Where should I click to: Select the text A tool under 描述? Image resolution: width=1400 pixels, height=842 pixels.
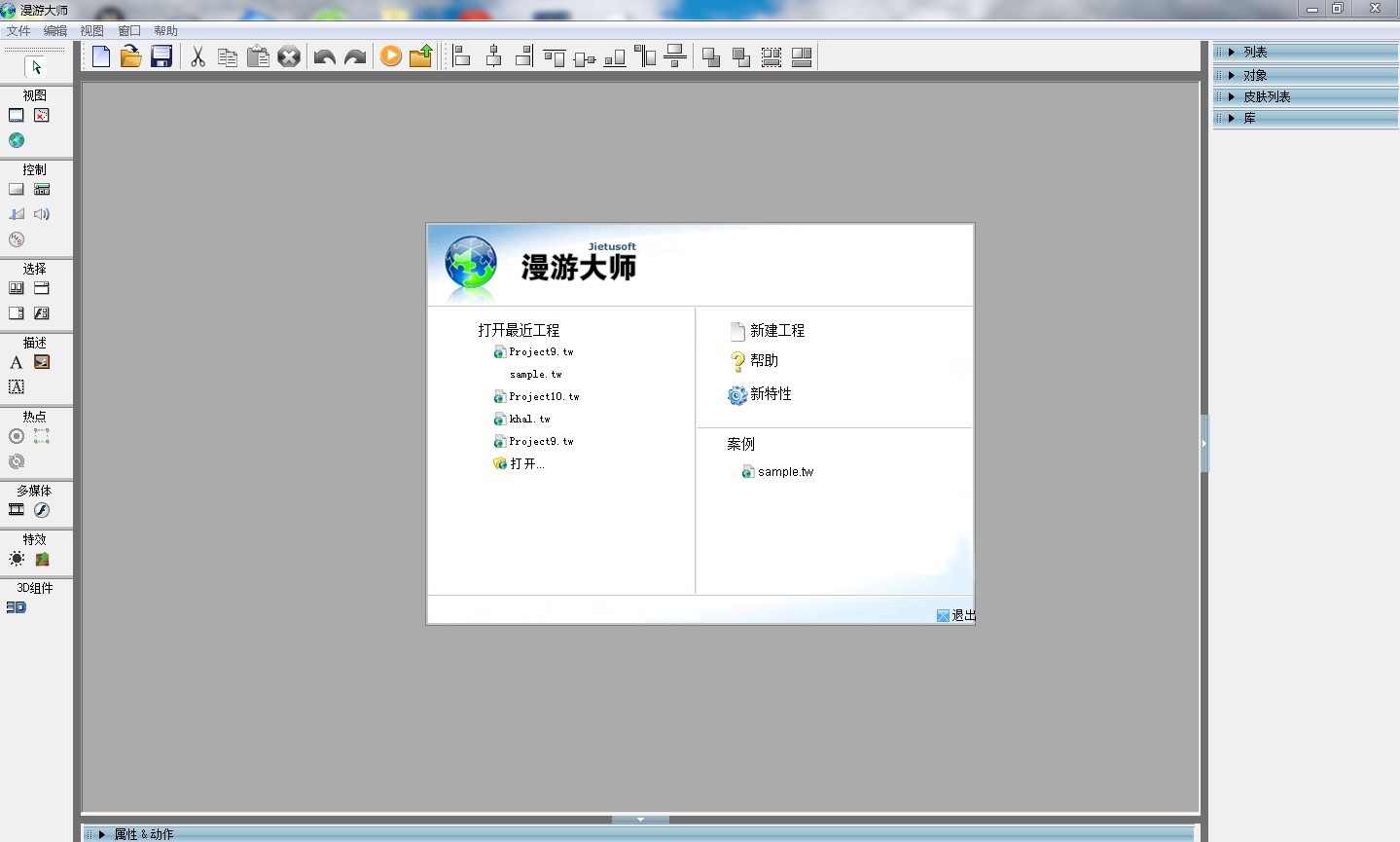coord(17,362)
